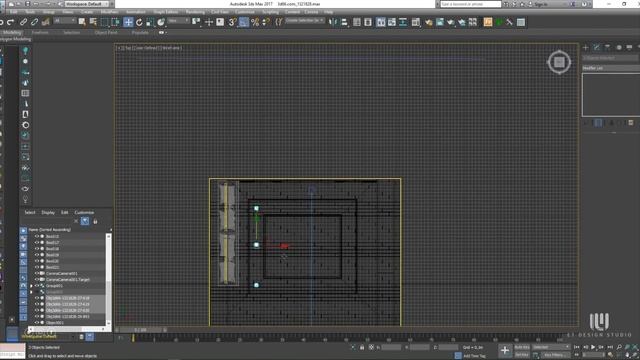Click the trash icon below the Scene Explorer
640x360 pixels.
81,337
